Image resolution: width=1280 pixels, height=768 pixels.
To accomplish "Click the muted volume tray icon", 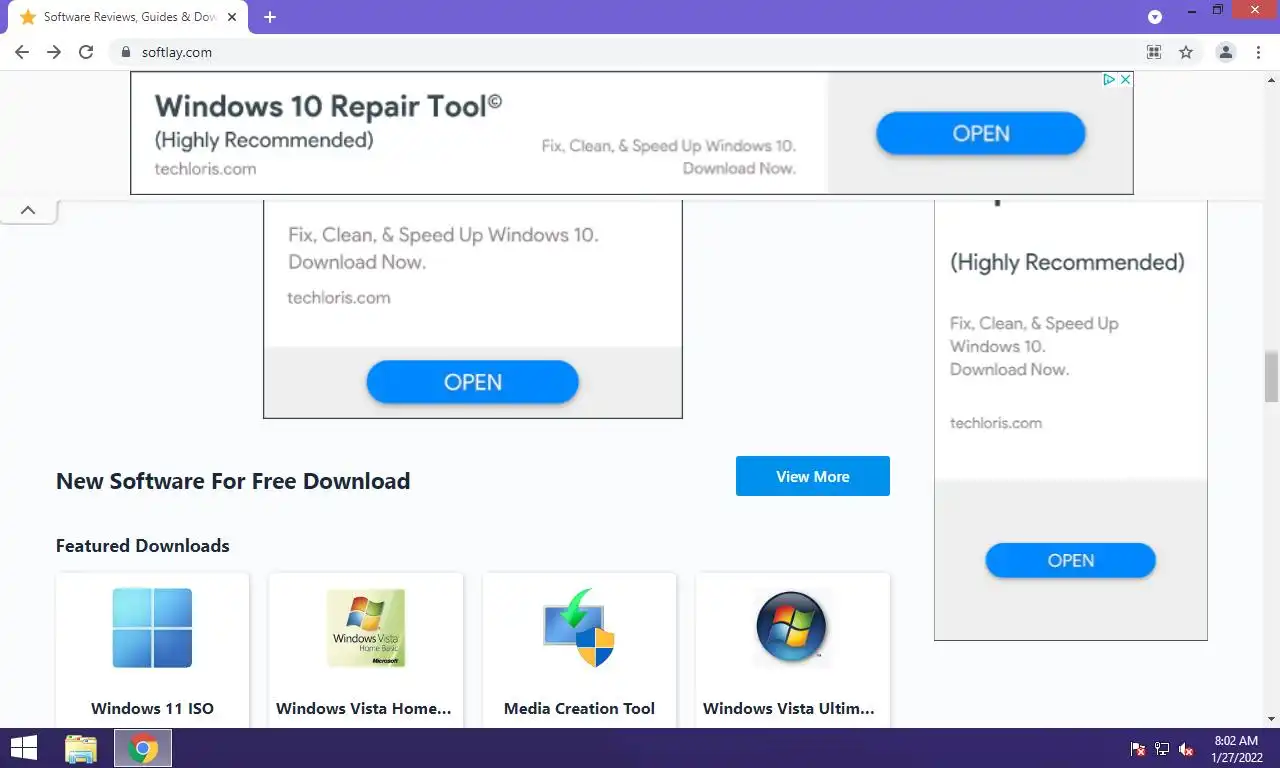I will [x=1187, y=749].
